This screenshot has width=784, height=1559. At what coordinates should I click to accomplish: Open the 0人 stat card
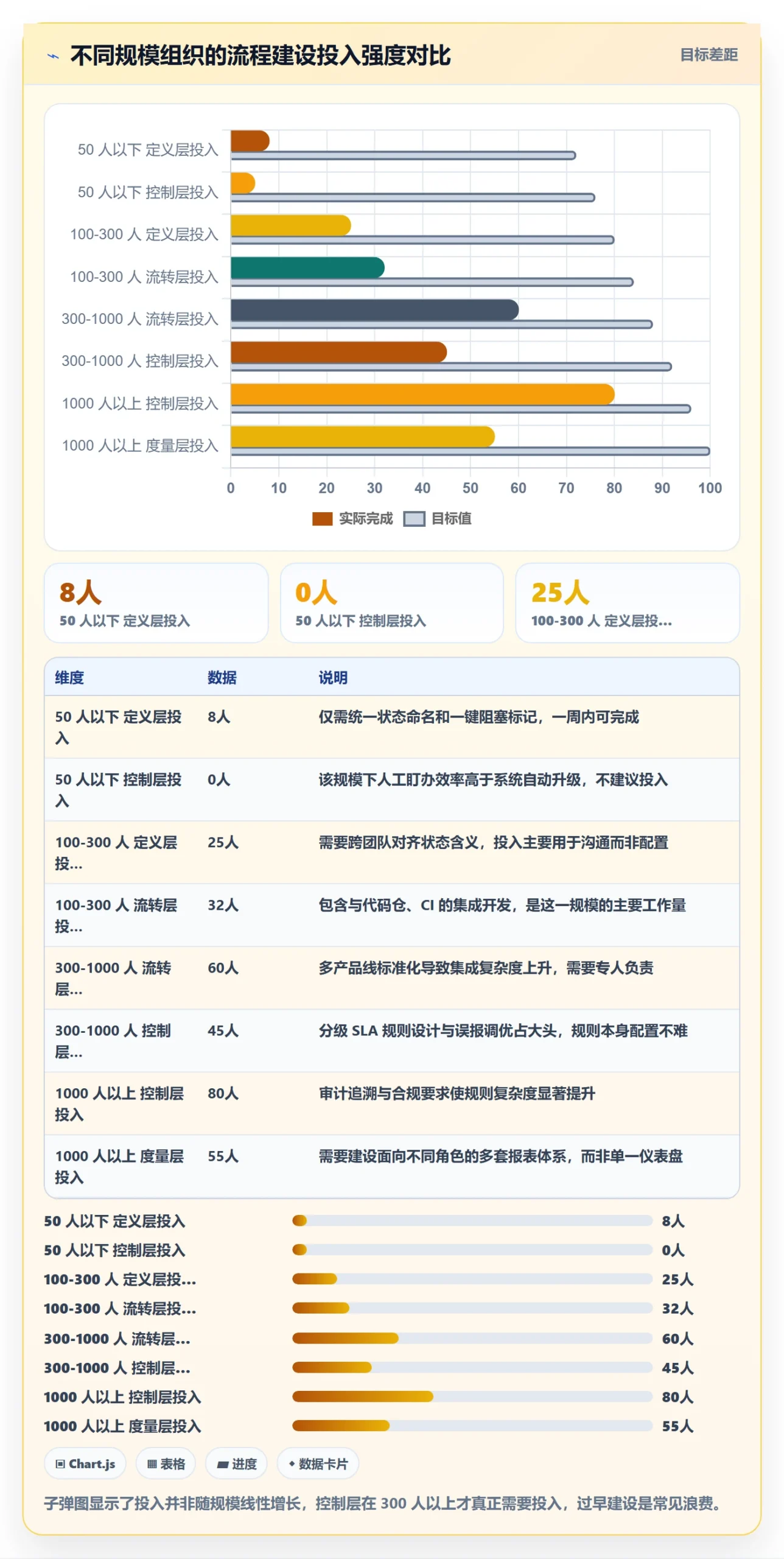coord(391,602)
